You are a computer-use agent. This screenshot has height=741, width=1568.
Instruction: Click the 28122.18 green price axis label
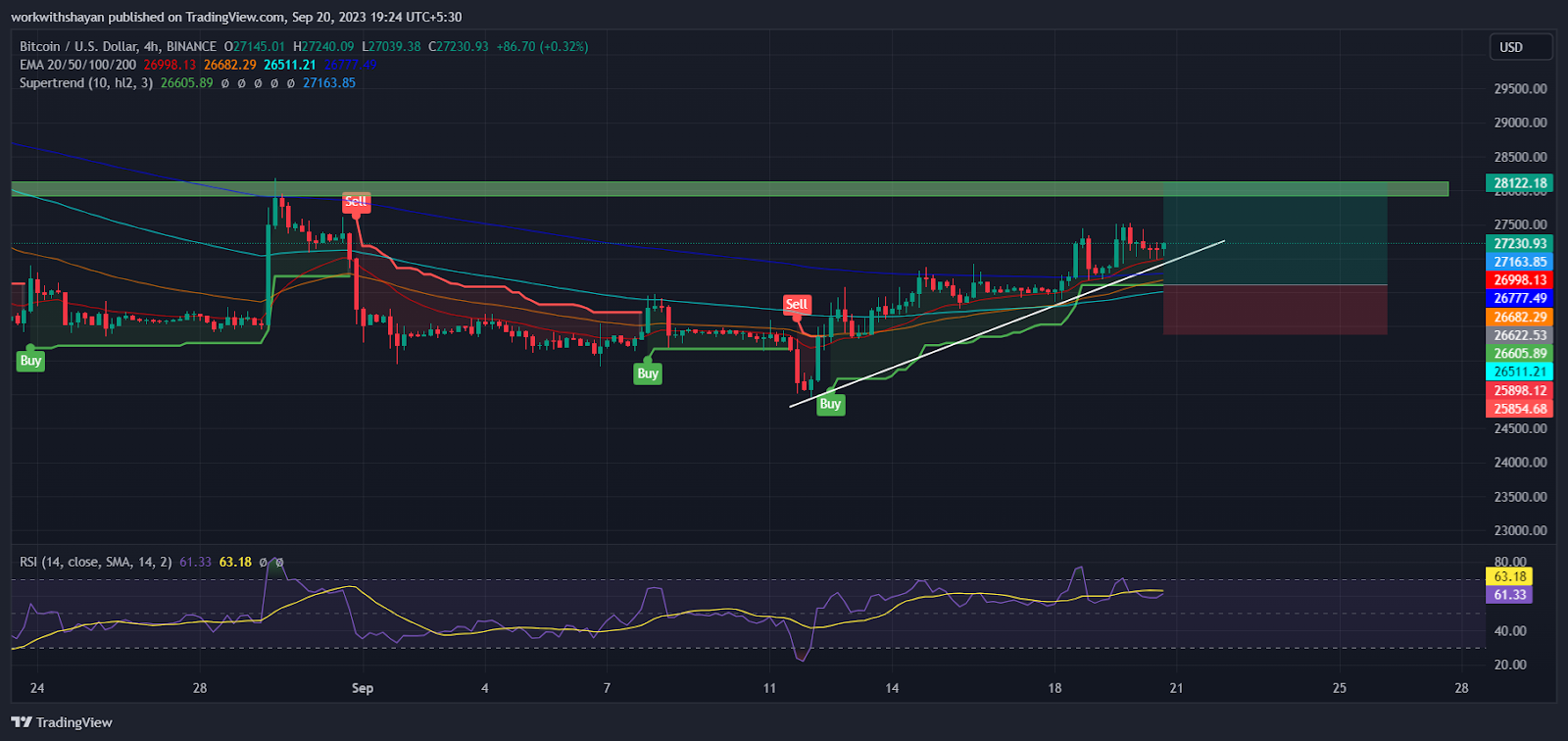coord(1520,183)
